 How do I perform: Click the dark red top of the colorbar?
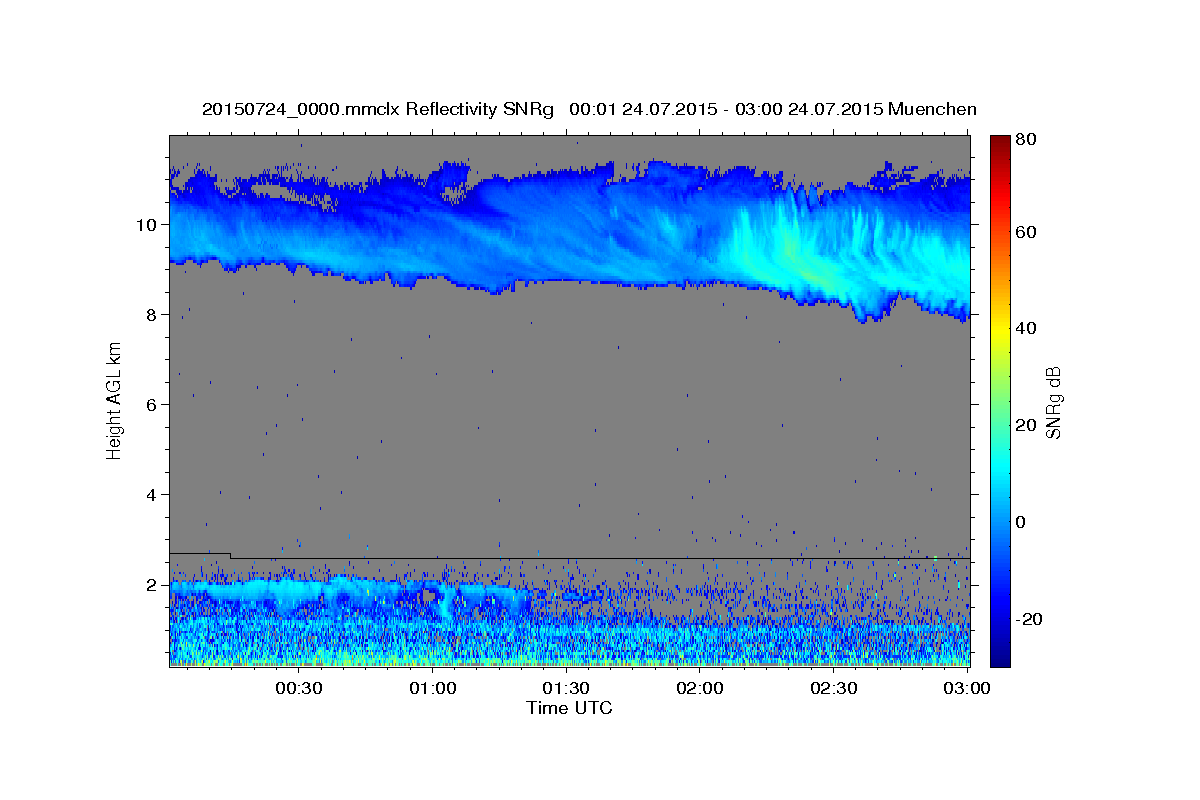1000,143
